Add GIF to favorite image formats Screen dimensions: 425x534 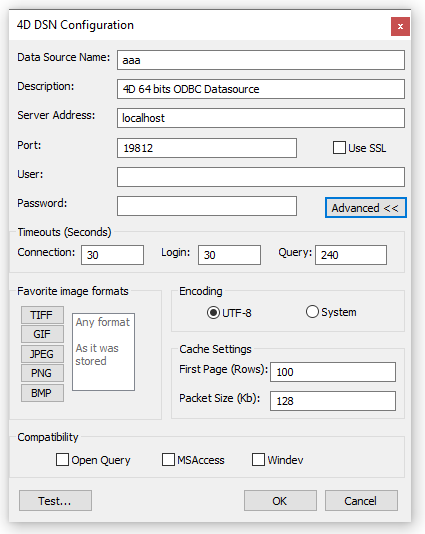[x=42, y=334]
